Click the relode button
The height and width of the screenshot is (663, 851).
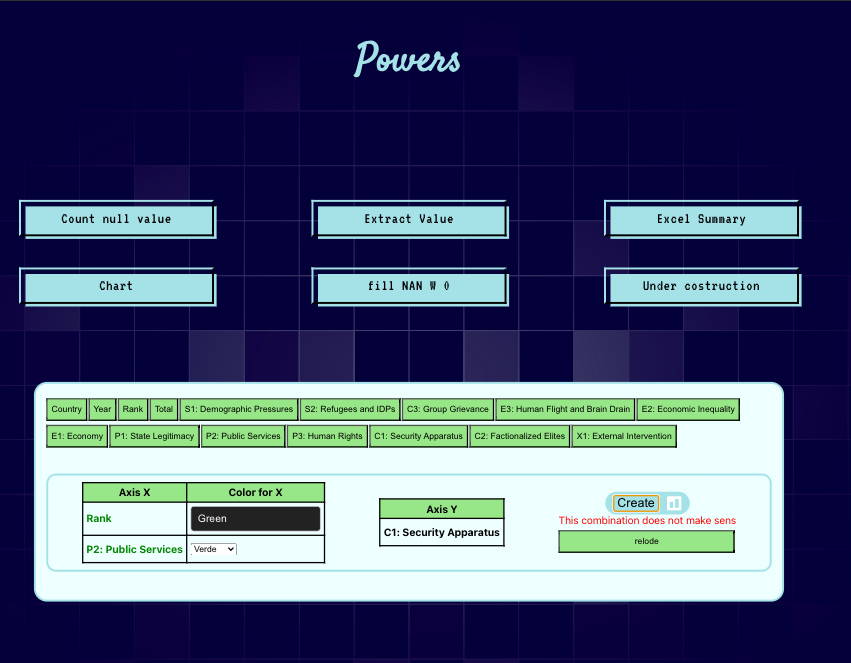tap(646, 541)
